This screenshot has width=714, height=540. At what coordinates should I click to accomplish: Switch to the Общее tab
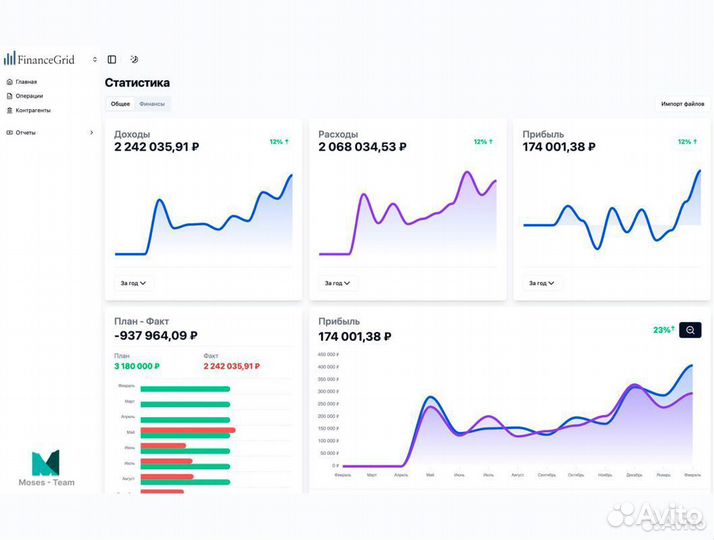pyautogui.click(x=120, y=104)
